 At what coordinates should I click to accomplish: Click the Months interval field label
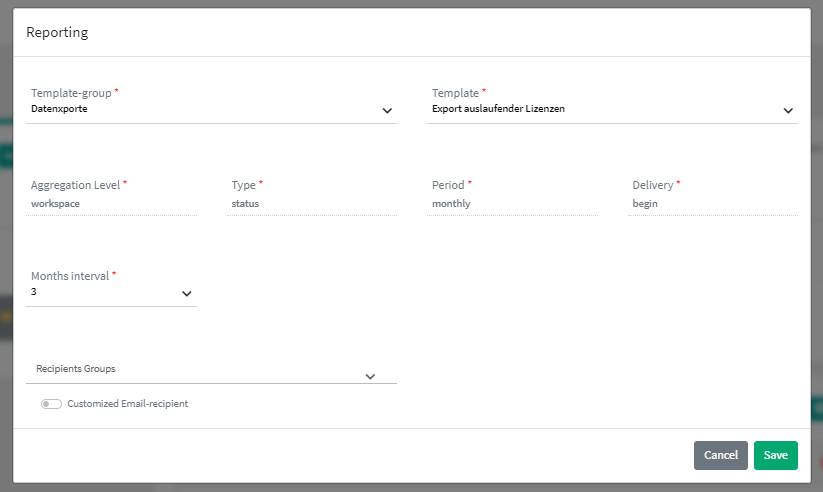(70, 275)
